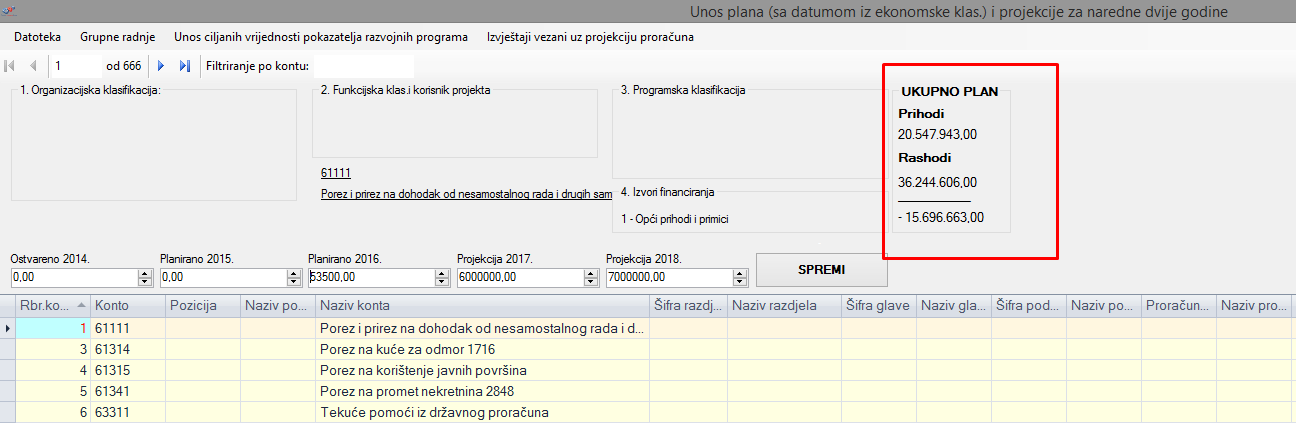Select row indicator arrow for row 1
Image resolution: width=1296 pixels, height=423 pixels.
click(9, 328)
